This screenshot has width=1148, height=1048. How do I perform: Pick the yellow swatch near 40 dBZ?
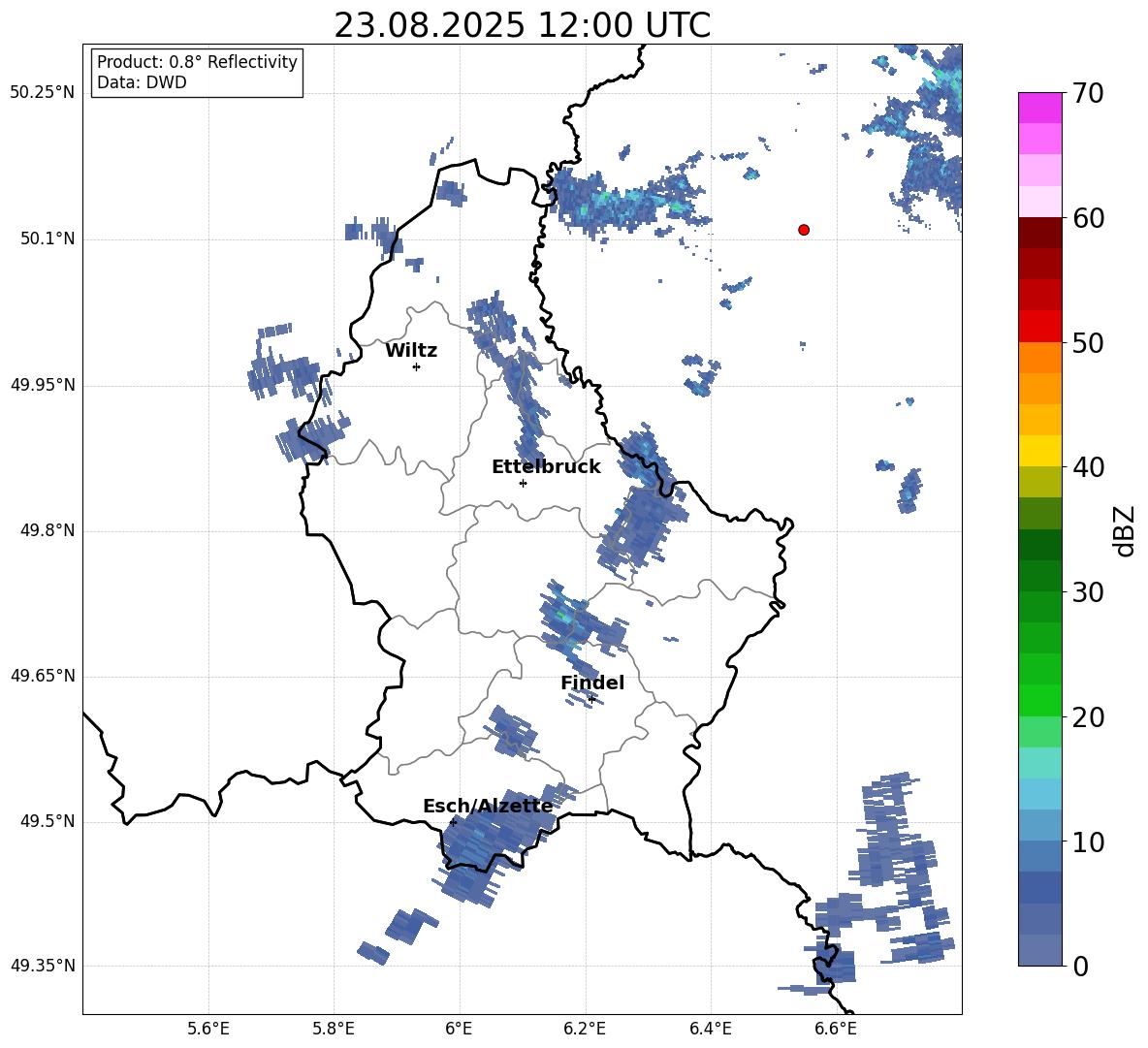click(1040, 451)
